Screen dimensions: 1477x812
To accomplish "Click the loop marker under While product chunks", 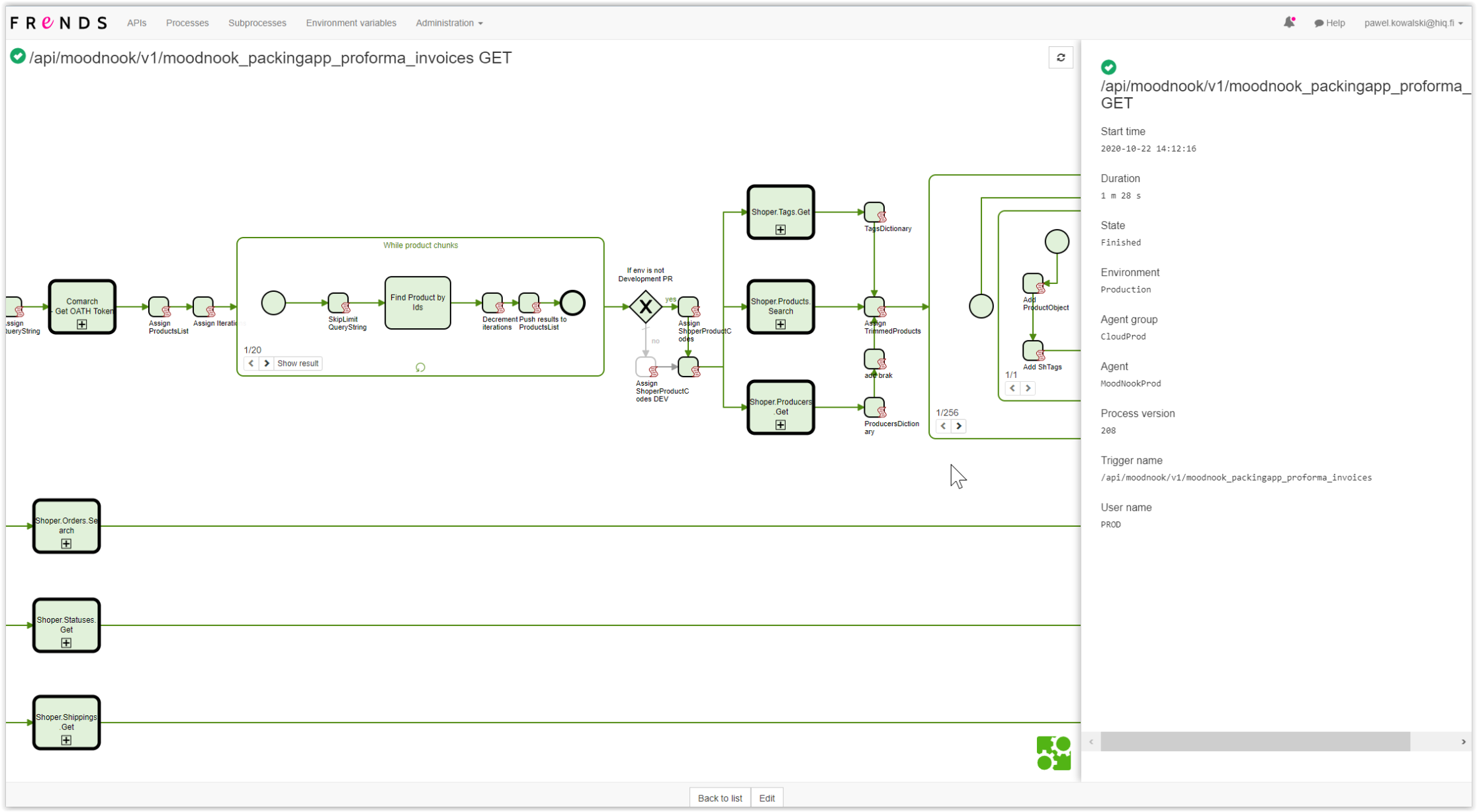I will click(420, 367).
